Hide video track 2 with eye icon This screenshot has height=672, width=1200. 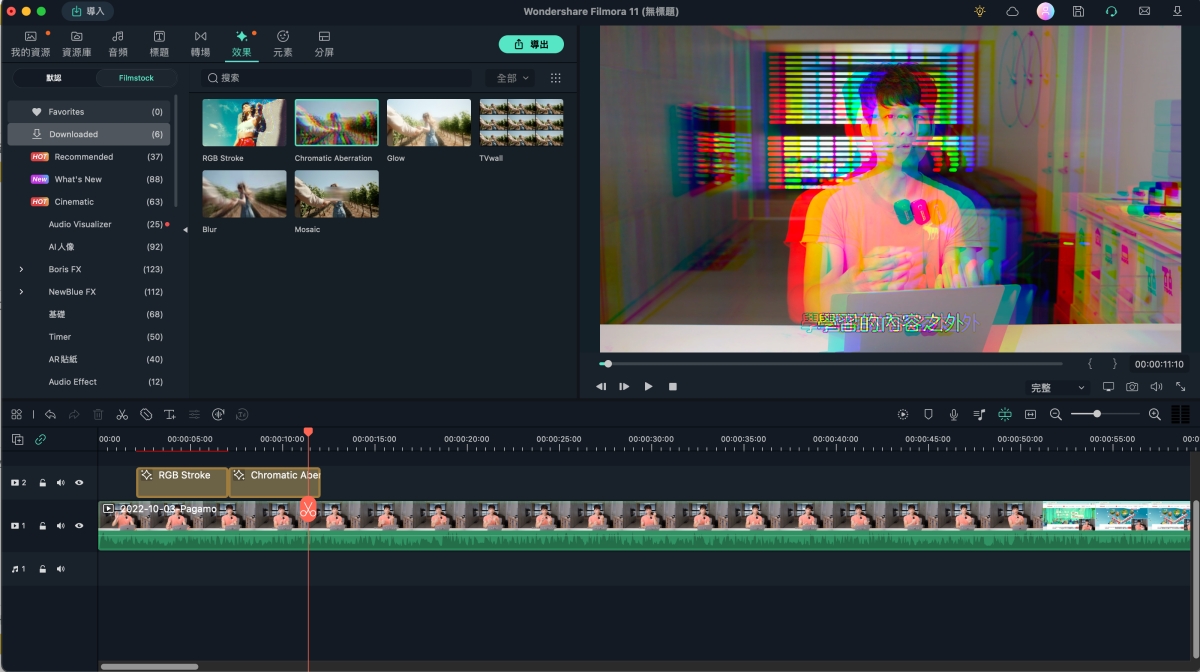pyautogui.click(x=79, y=483)
